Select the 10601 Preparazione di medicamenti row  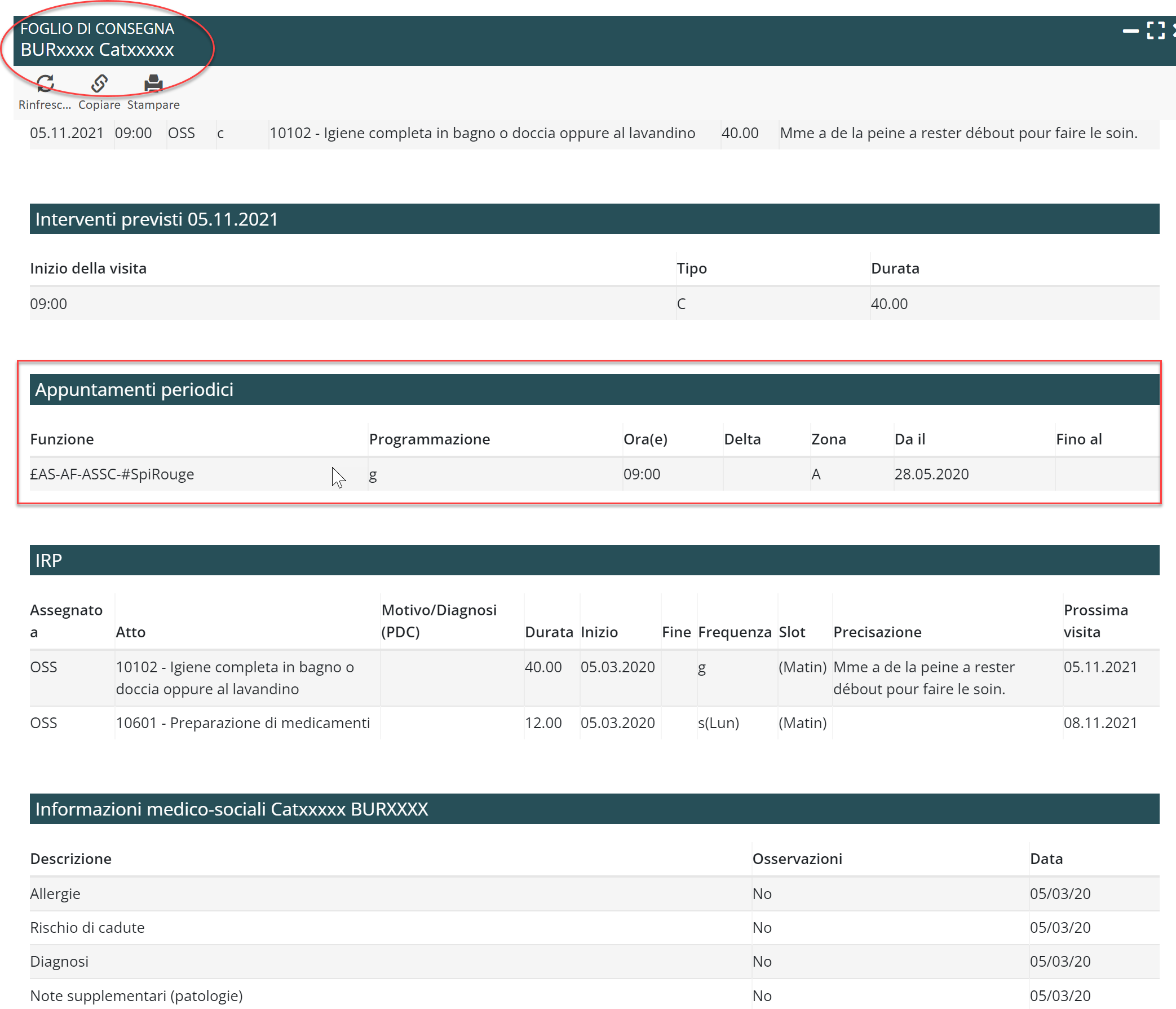(x=243, y=723)
